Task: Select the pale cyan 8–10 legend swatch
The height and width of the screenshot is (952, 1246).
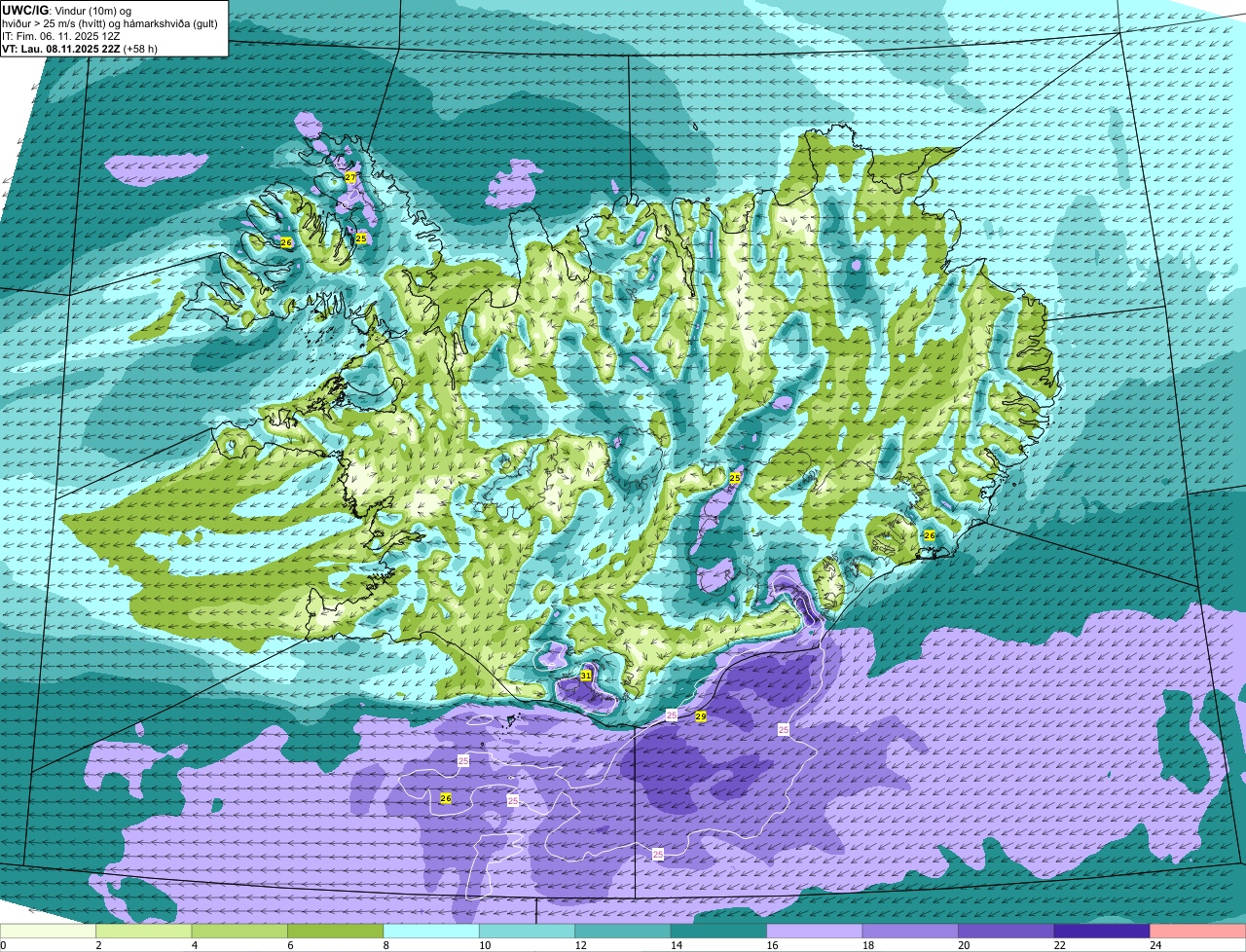Action: (x=431, y=931)
